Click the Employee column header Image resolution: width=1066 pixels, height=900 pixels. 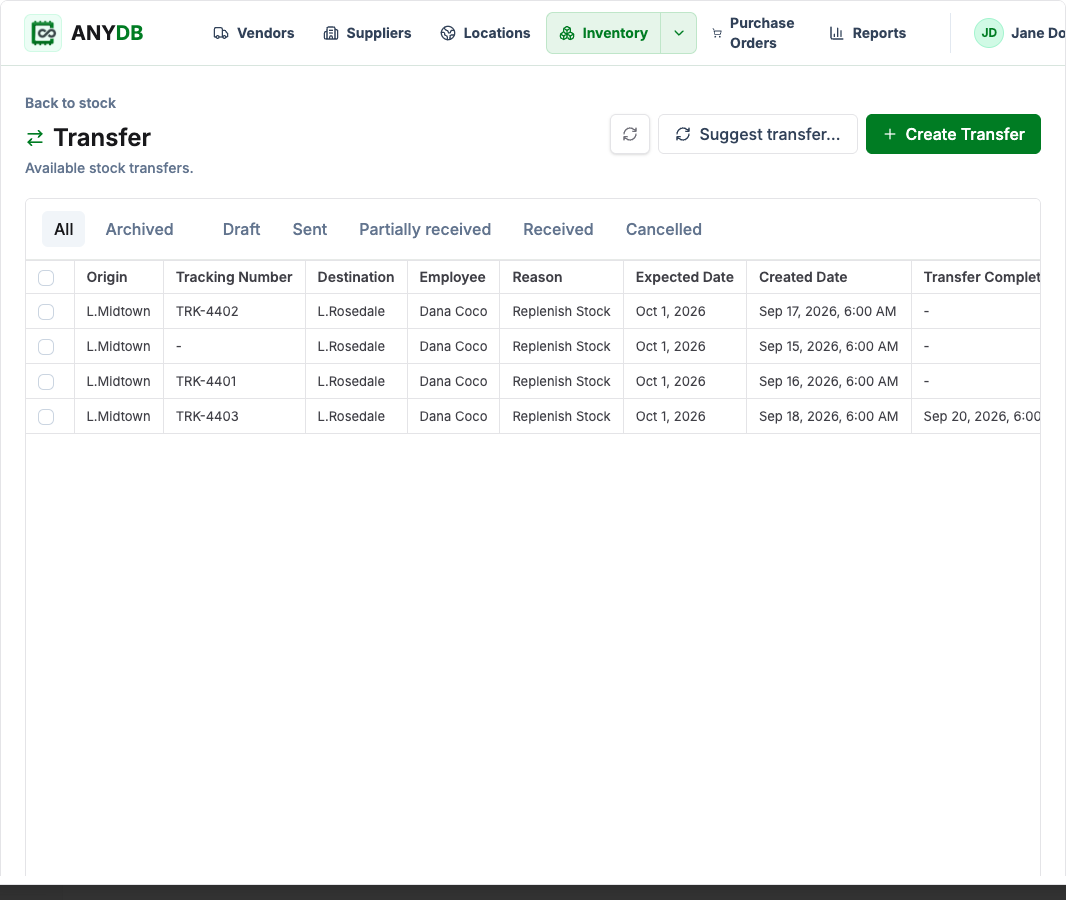point(453,277)
